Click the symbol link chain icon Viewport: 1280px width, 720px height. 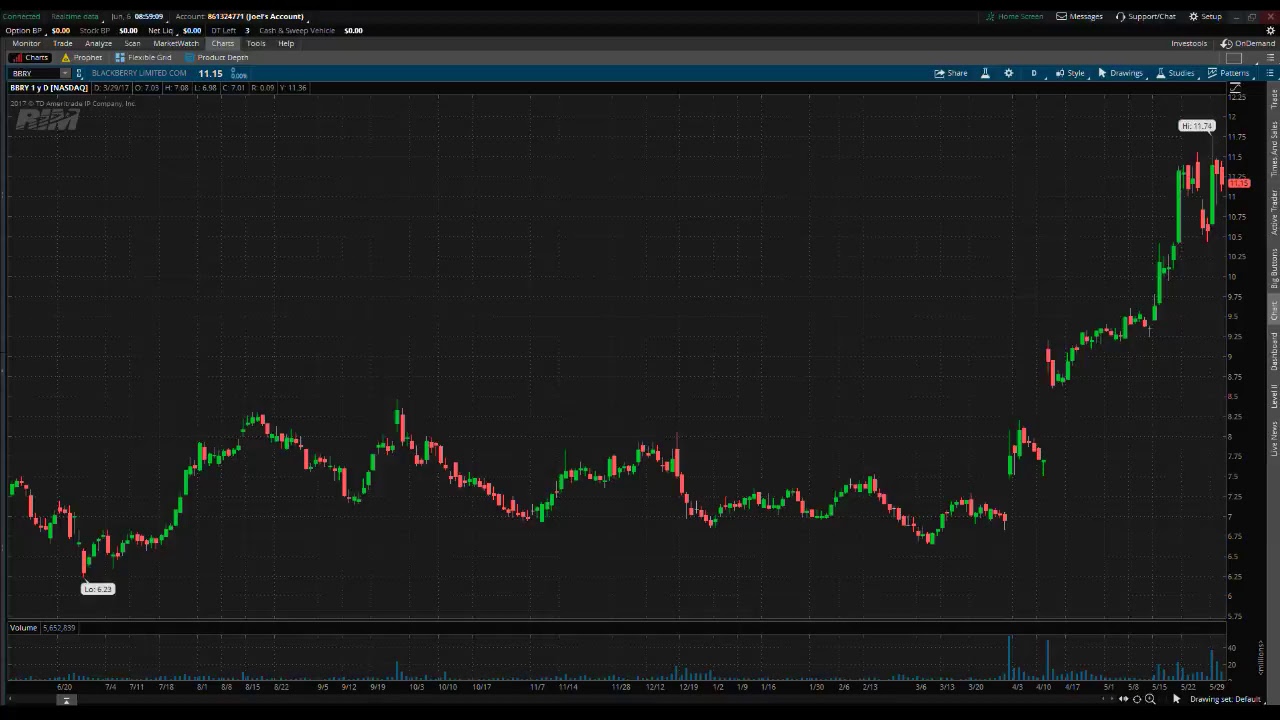(79, 73)
